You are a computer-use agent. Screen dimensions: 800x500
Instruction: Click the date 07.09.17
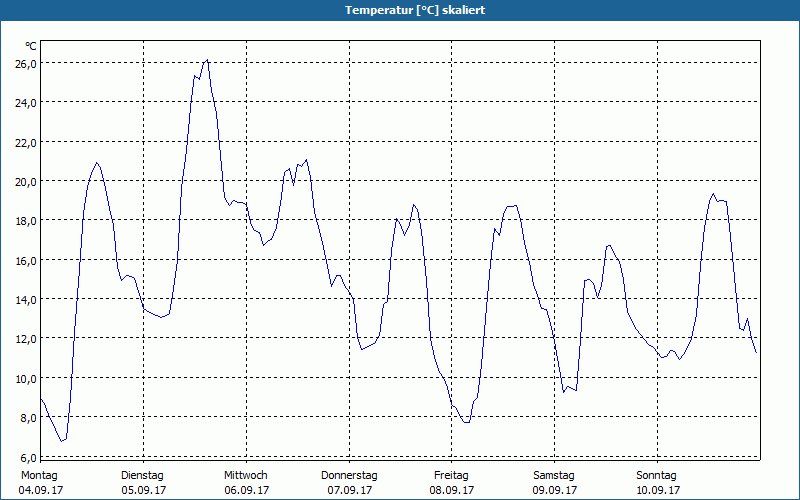(350, 490)
